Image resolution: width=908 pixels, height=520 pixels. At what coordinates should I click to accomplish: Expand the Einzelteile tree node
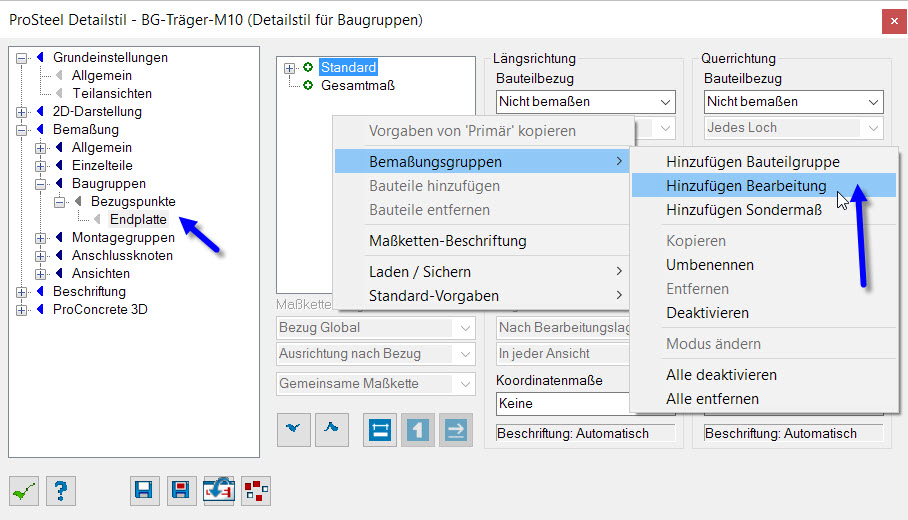tap(41, 166)
